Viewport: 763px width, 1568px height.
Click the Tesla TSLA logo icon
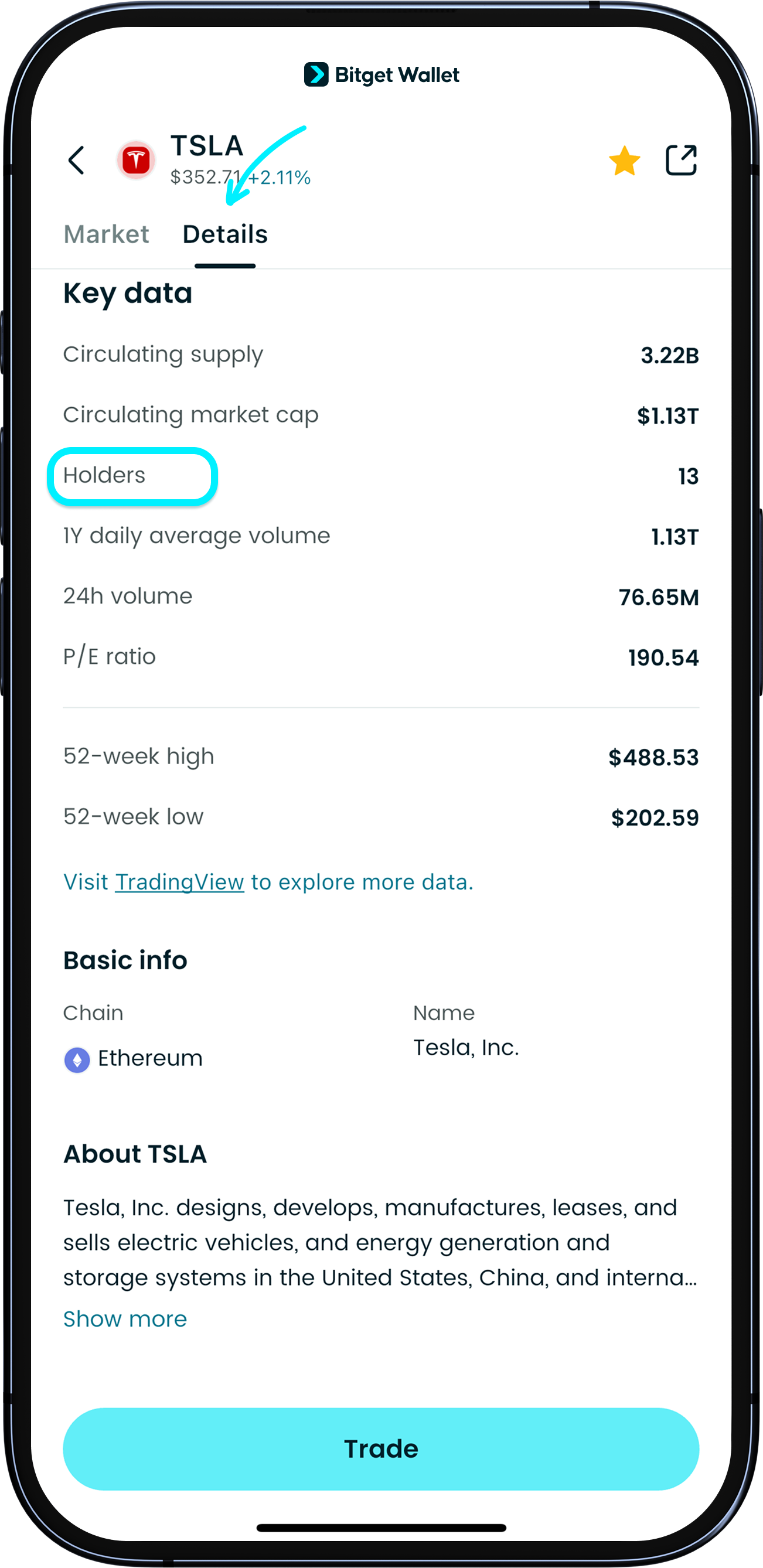point(136,160)
